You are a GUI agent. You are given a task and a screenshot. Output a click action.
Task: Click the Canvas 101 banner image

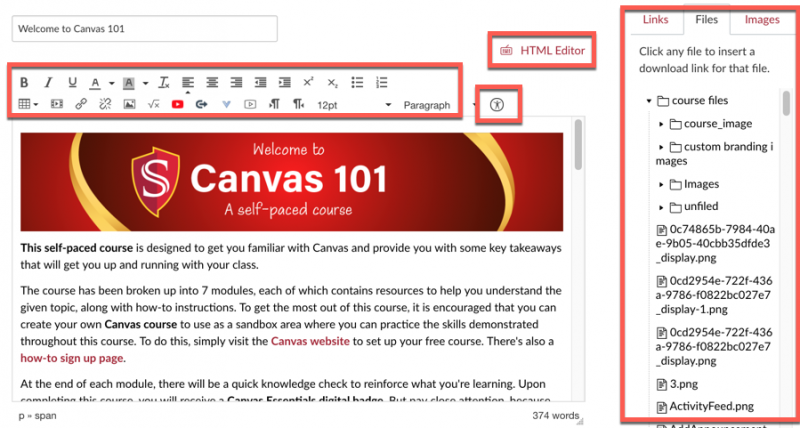(292, 182)
